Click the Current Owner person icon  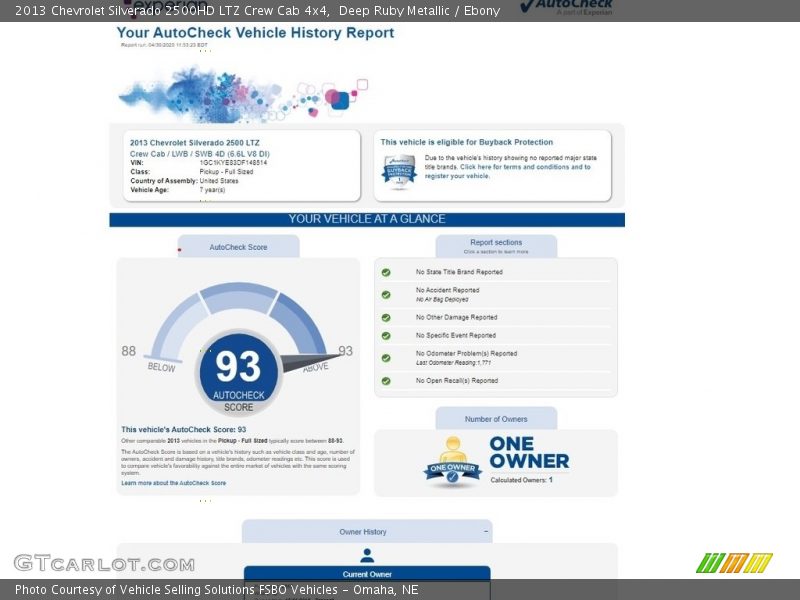367,555
